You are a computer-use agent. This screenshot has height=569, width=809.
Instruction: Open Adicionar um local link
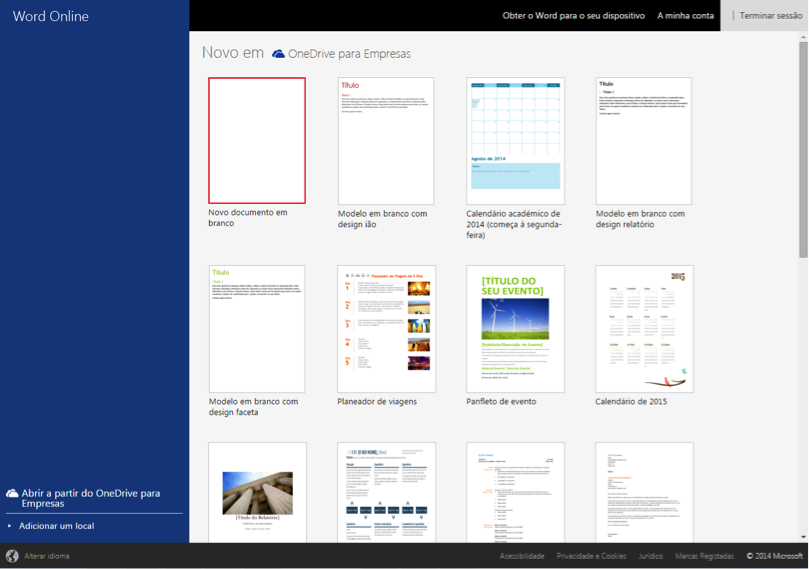click(x=56, y=526)
